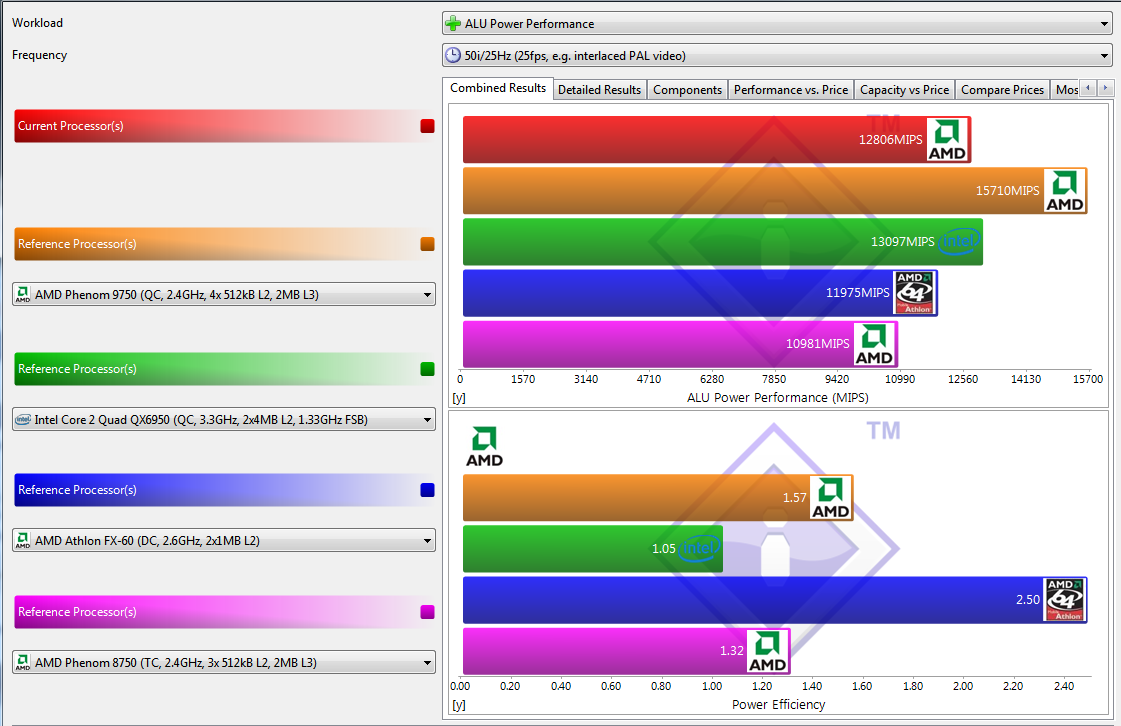Click Athlon 64 logo on the 11975MIPS bar

pos(914,293)
